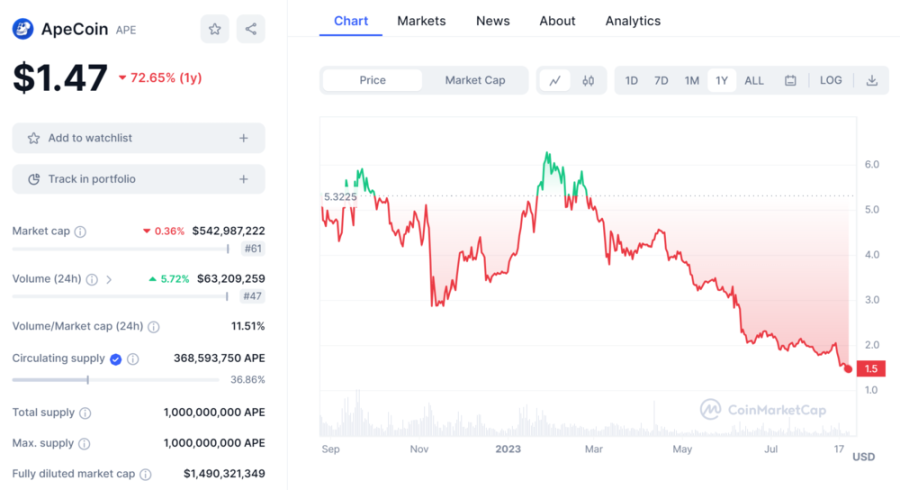Set chart range to 1M

tap(692, 80)
